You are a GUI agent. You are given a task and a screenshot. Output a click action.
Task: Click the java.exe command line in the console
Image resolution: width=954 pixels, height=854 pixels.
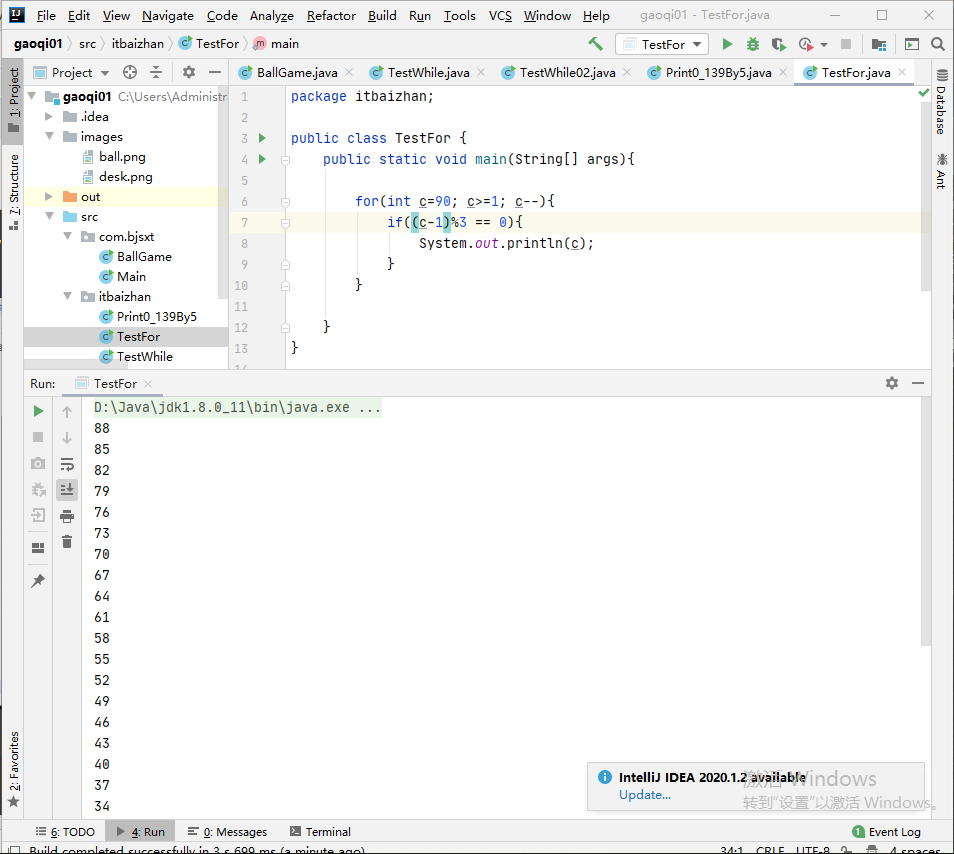[x=237, y=407]
